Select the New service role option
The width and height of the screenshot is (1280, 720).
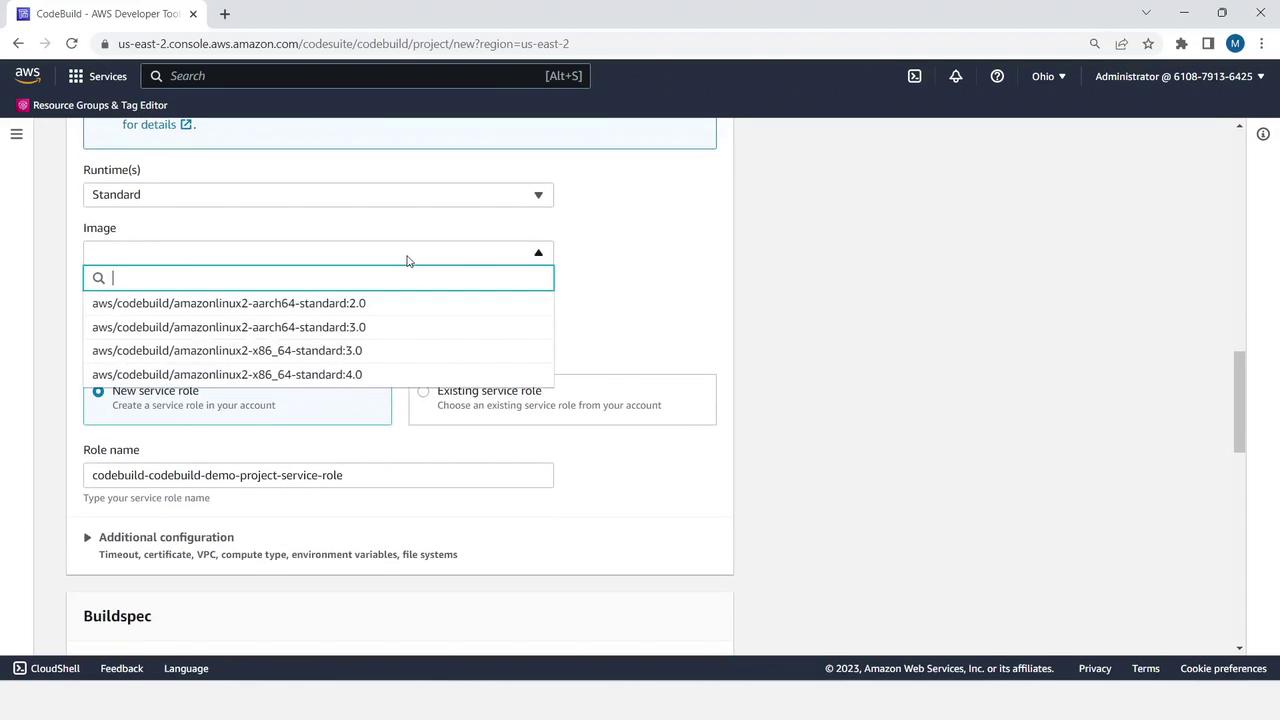98,391
